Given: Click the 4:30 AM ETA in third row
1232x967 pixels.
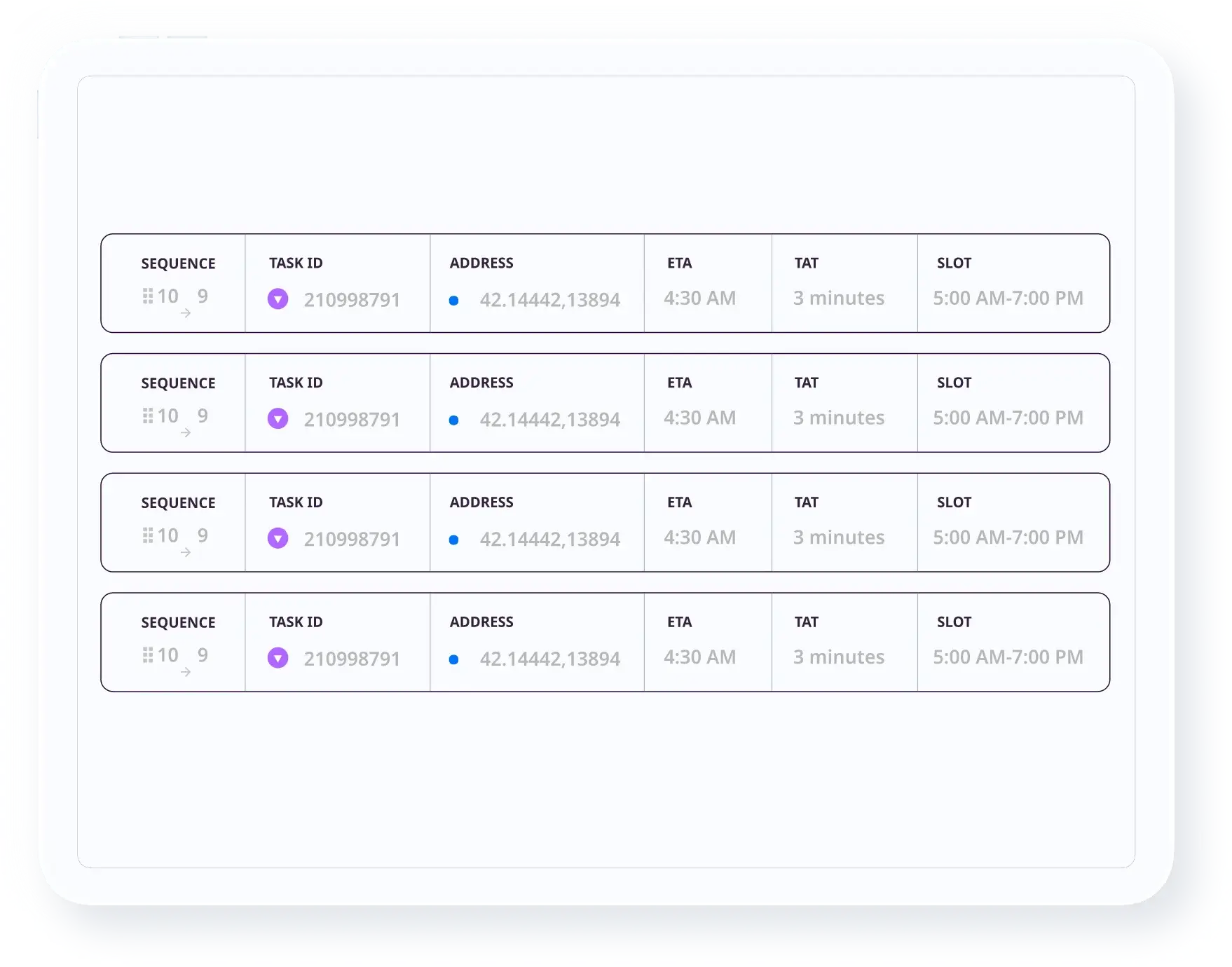Looking at the screenshot, I should pyautogui.click(x=699, y=537).
